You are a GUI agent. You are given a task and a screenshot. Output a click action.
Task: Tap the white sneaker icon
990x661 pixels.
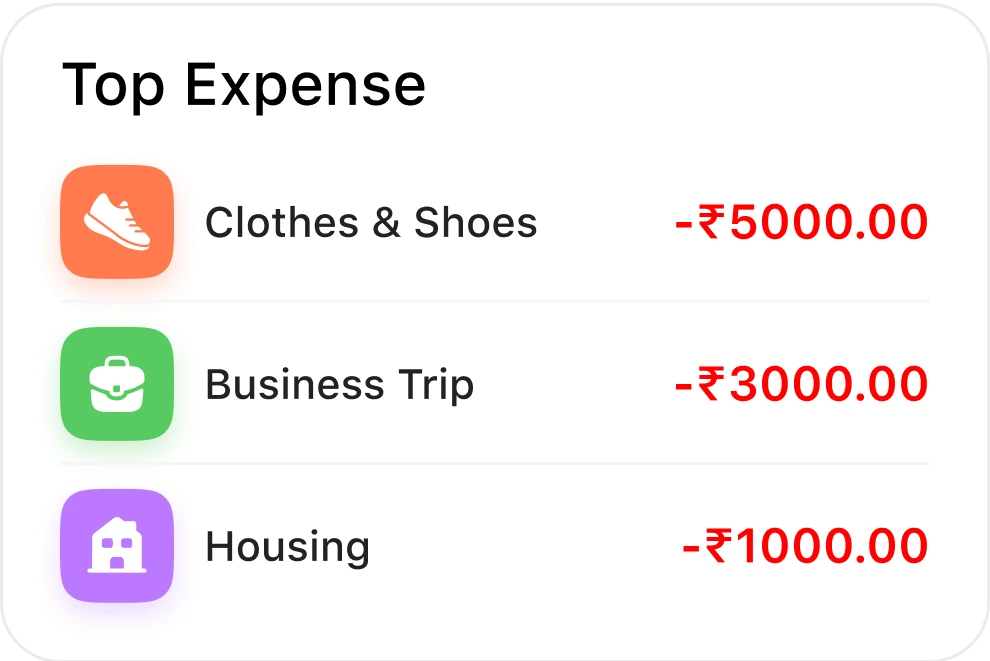117,222
